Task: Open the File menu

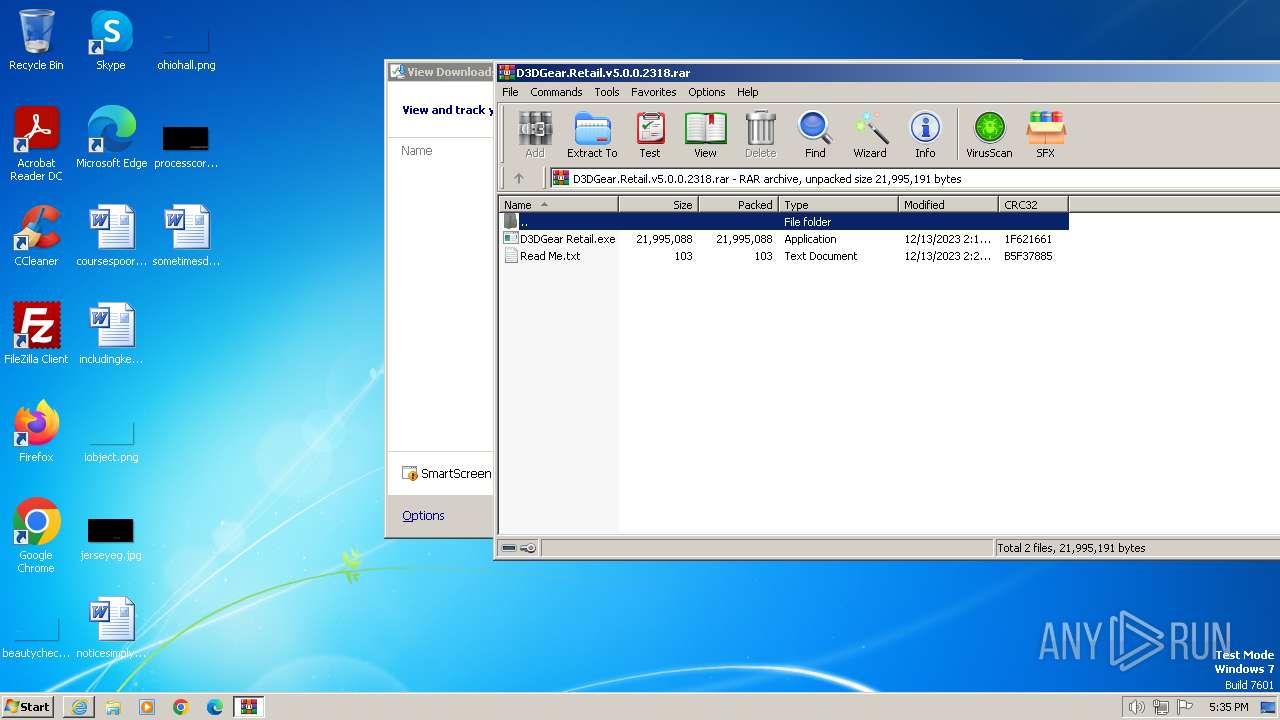Action: [x=510, y=92]
